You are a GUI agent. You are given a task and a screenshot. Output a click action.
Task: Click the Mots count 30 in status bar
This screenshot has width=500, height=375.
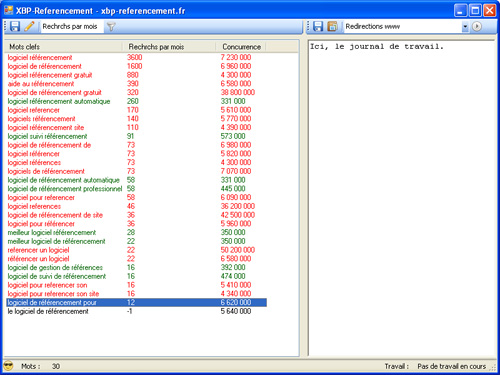point(56,366)
